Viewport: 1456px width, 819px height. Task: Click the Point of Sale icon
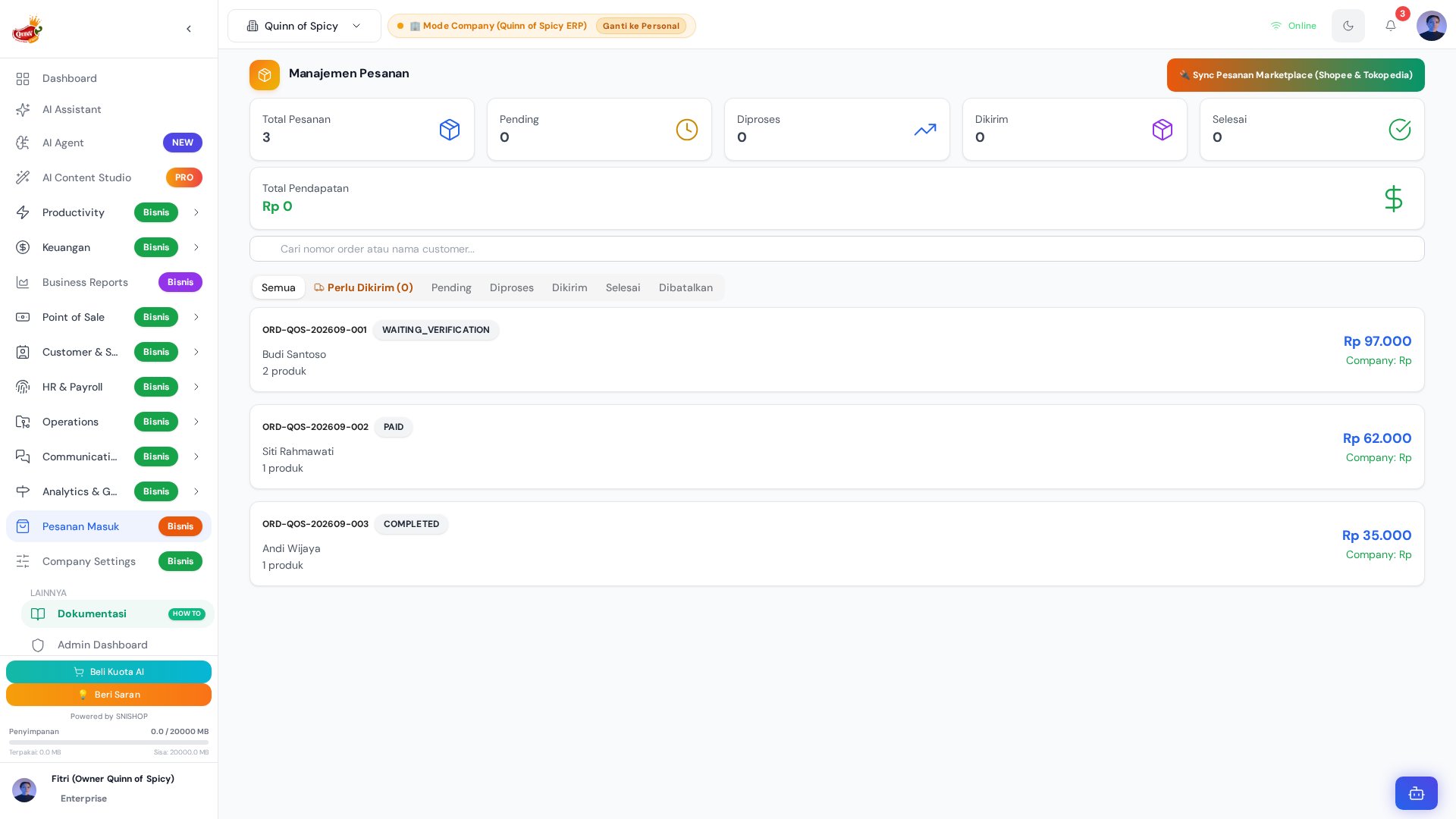click(23, 317)
